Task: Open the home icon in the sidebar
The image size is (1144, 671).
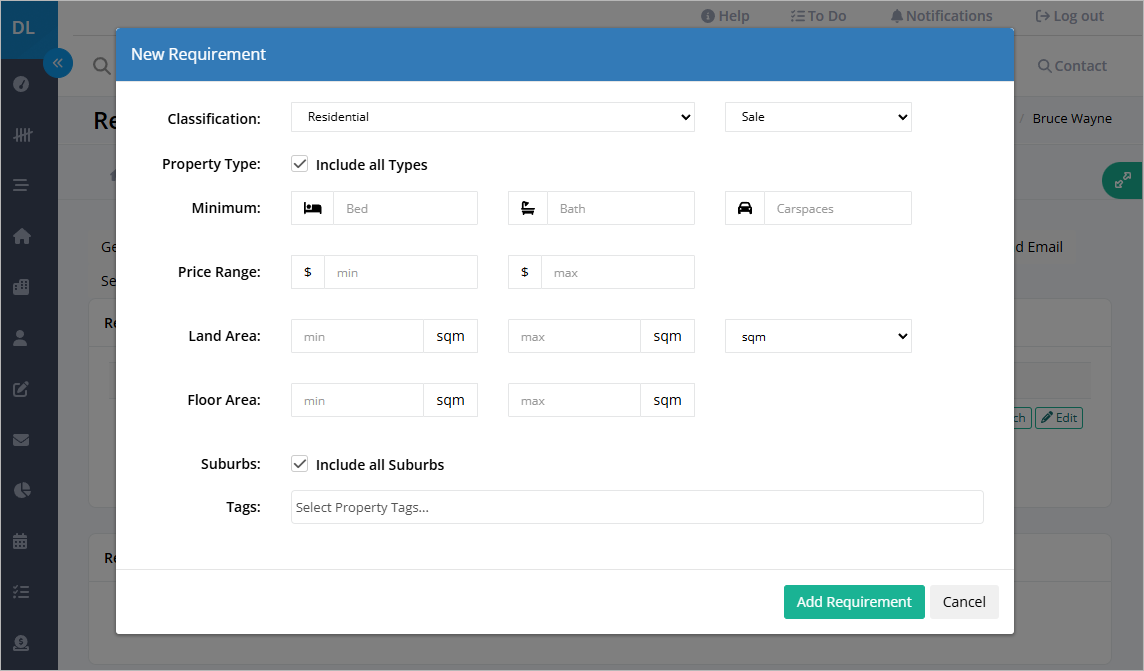Action: pyautogui.click(x=21, y=236)
